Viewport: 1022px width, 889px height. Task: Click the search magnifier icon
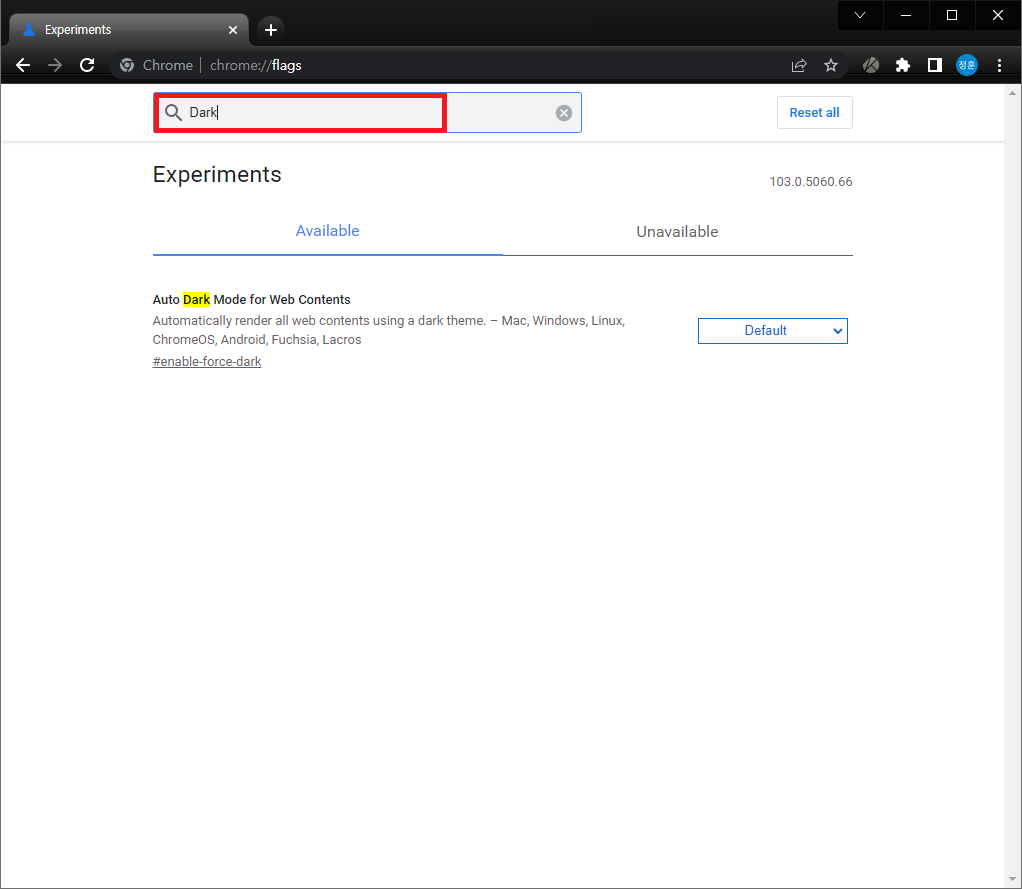point(173,113)
